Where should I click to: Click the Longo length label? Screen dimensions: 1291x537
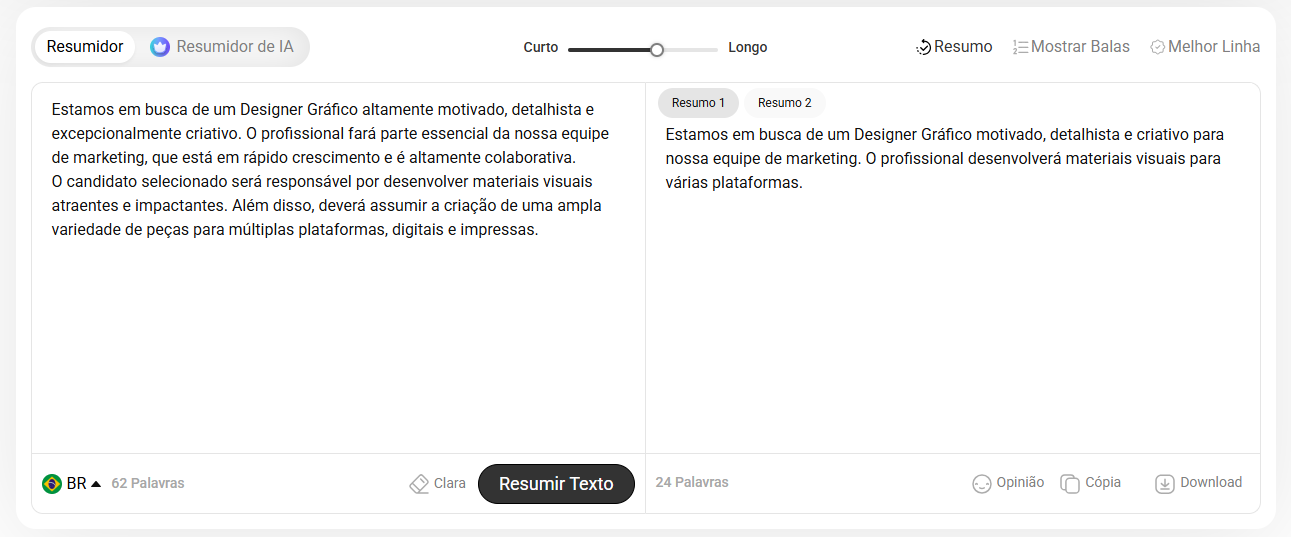pos(747,48)
